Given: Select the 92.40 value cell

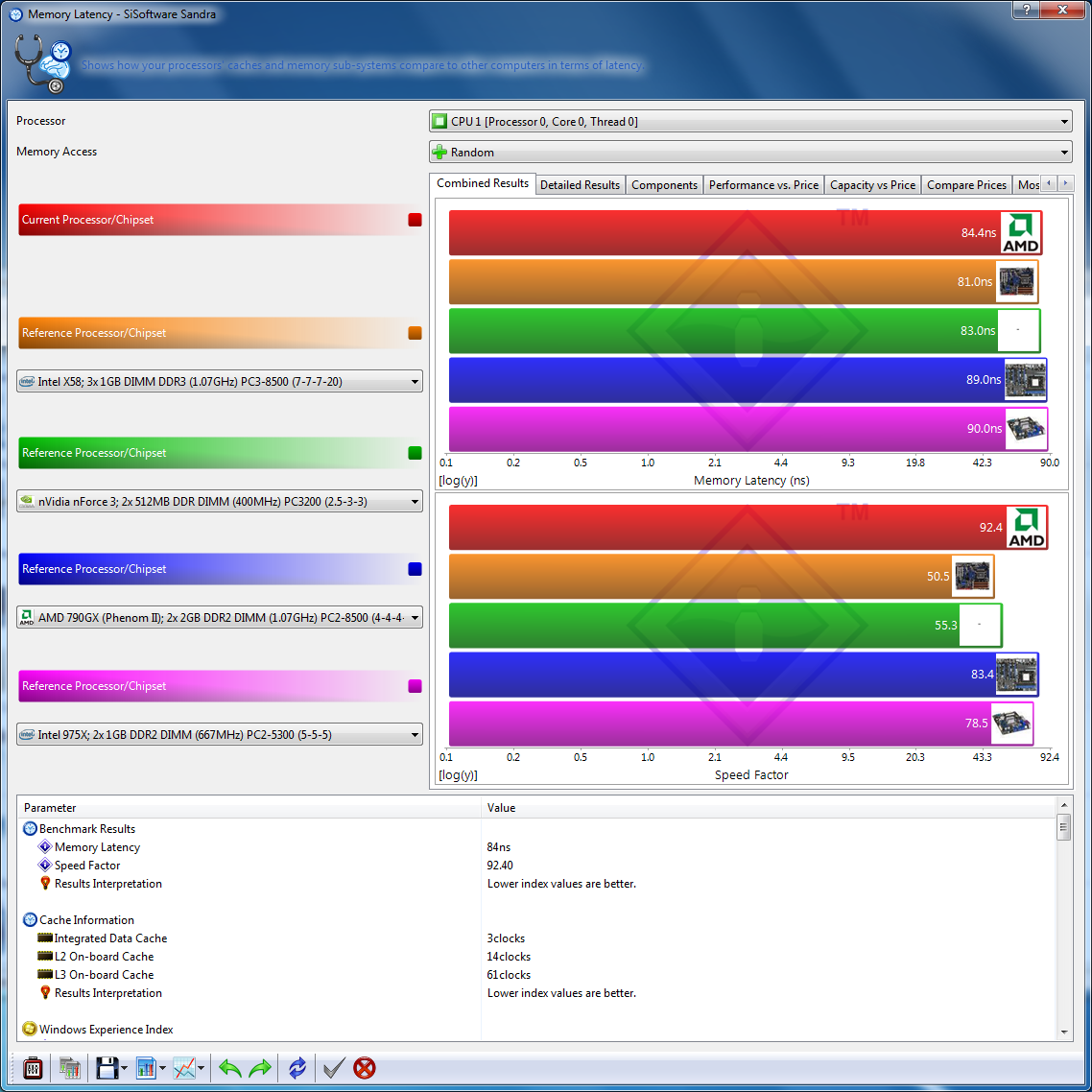Looking at the screenshot, I should pos(500,866).
